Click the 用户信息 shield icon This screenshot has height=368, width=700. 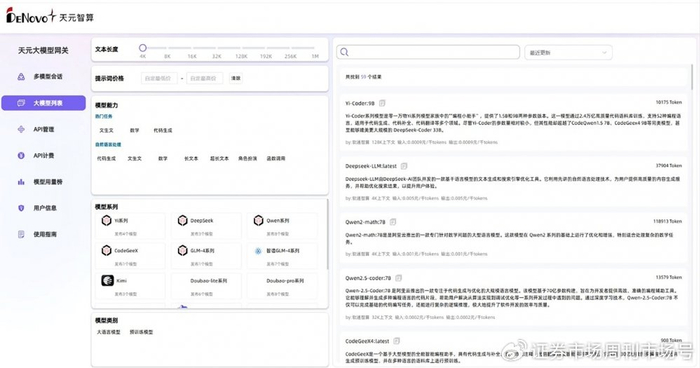pyautogui.click(x=21, y=208)
